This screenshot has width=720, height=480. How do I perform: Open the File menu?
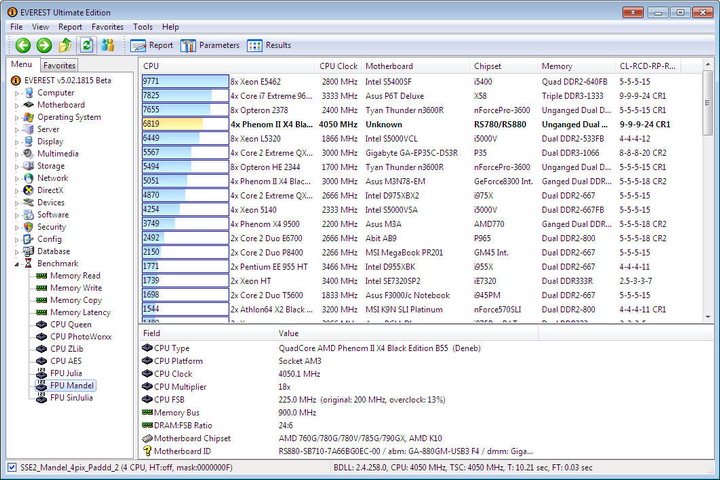tap(17, 27)
